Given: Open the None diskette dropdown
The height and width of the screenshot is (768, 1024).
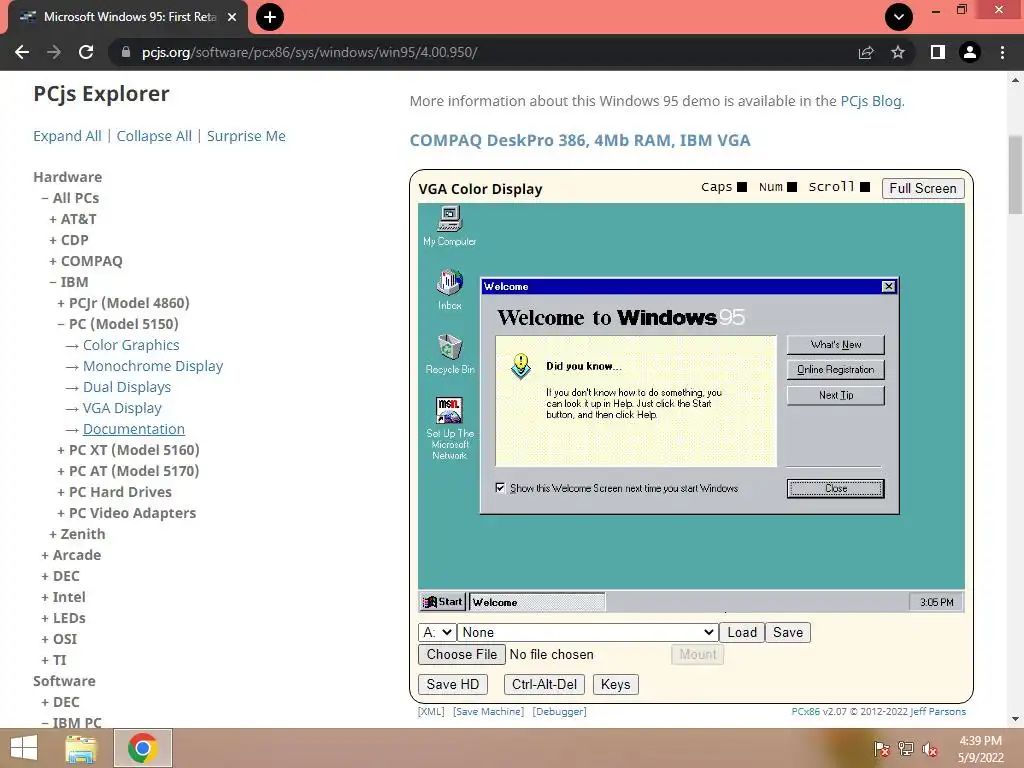Looking at the screenshot, I should tap(587, 632).
